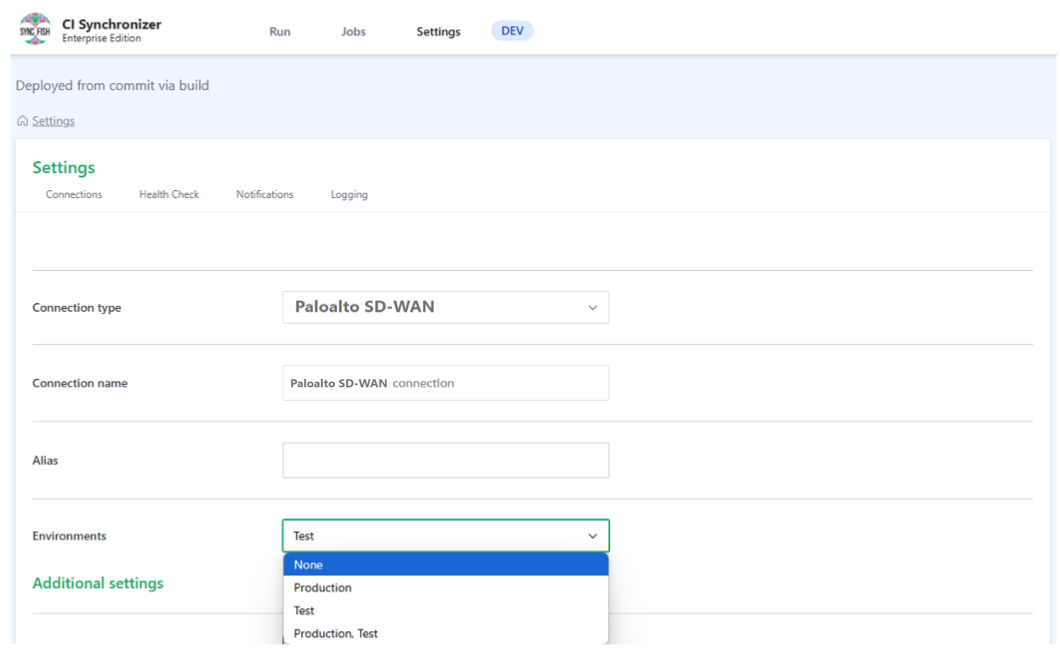Select the Test option in the list
1060x664 pixels.
(445, 611)
